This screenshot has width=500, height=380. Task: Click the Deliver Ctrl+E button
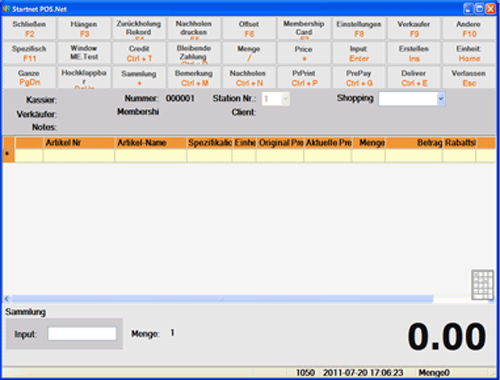pyautogui.click(x=414, y=78)
